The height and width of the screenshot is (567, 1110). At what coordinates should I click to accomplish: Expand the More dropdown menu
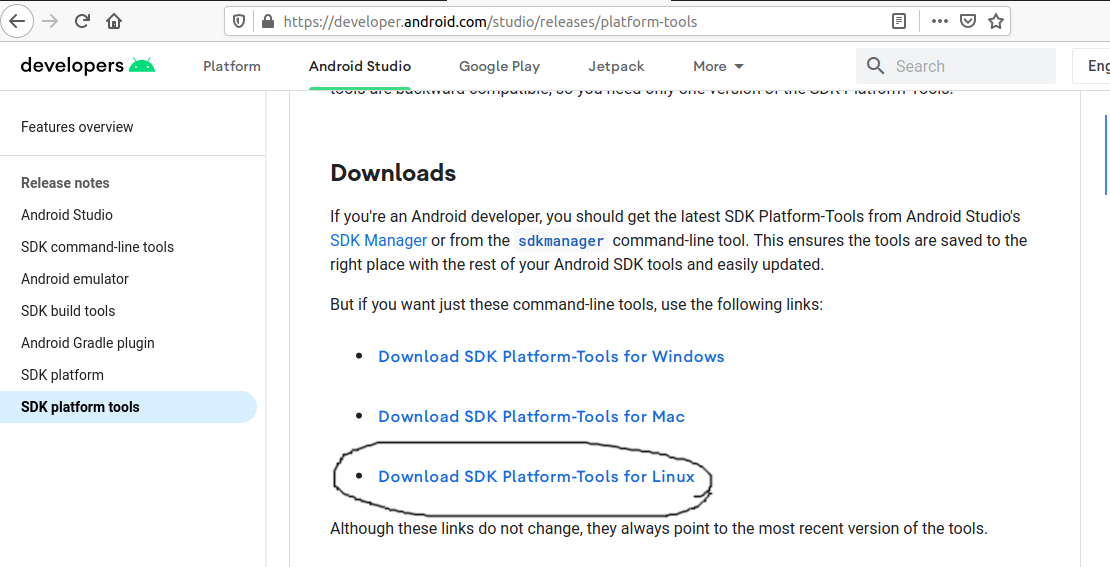click(x=719, y=66)
